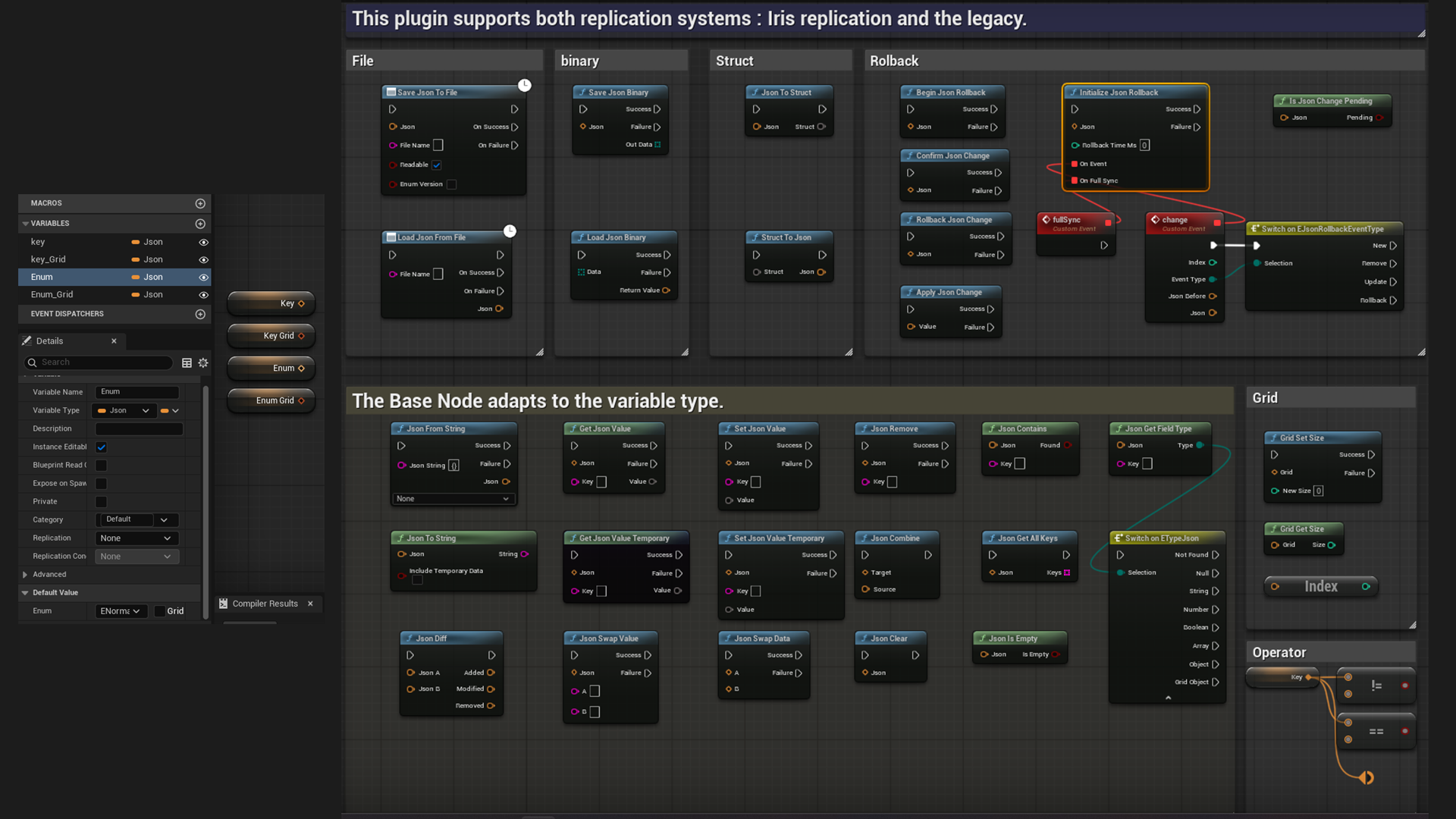The image size is (1456, 819).
Task: Click the Switch on ETypeJson node icon
Action: tap(1118, 538)
